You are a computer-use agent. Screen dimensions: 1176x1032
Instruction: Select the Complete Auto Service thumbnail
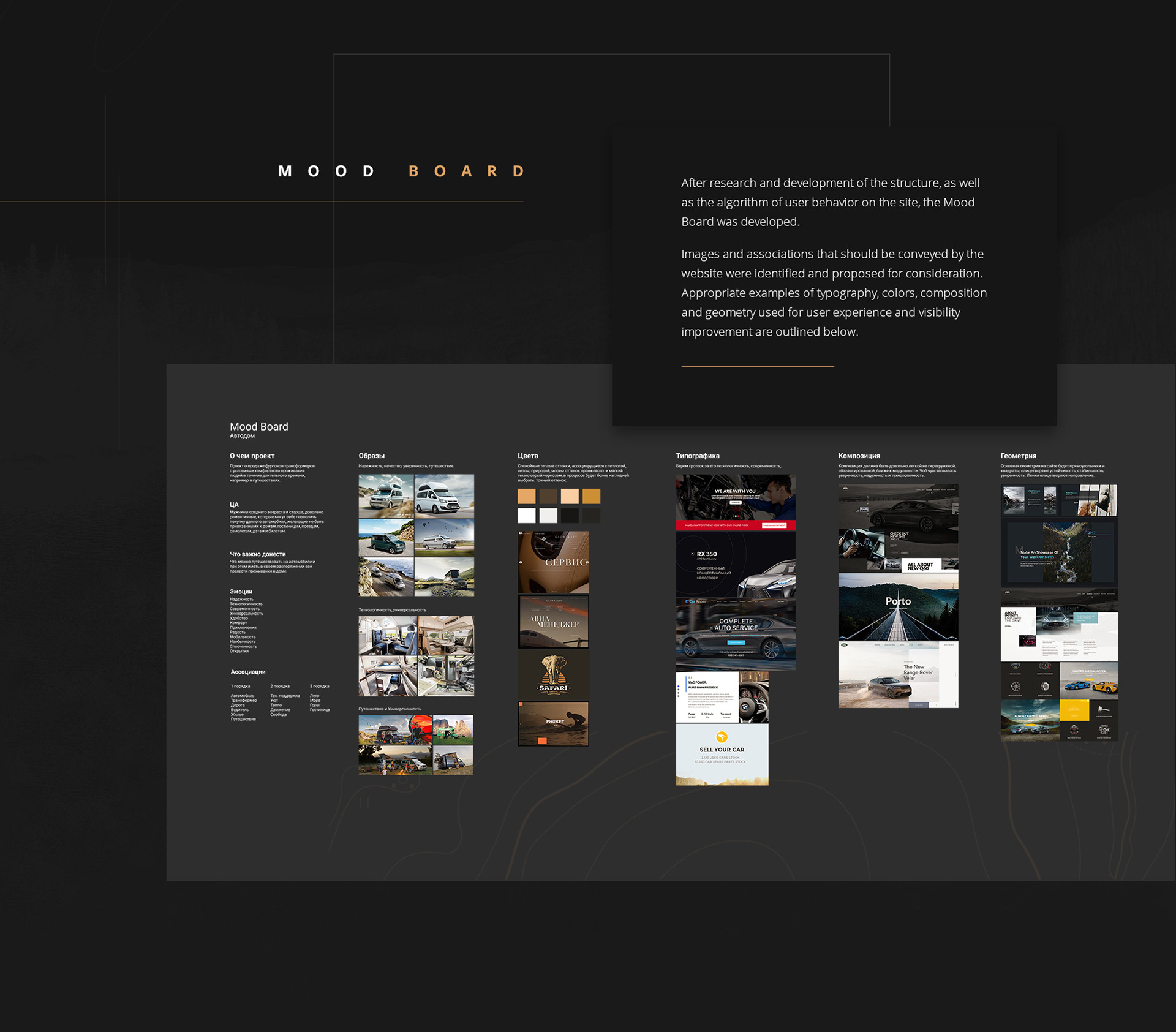(736, 635)
